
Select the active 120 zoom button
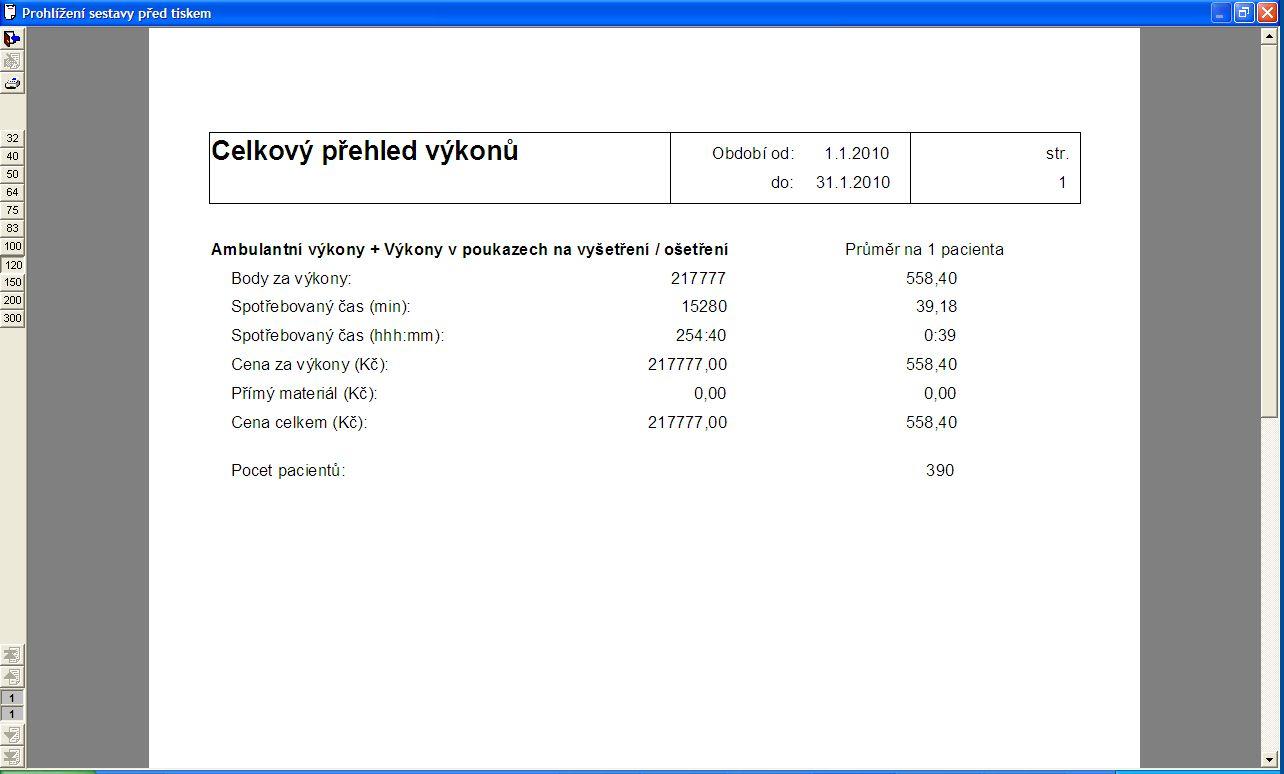pos(12,265)
